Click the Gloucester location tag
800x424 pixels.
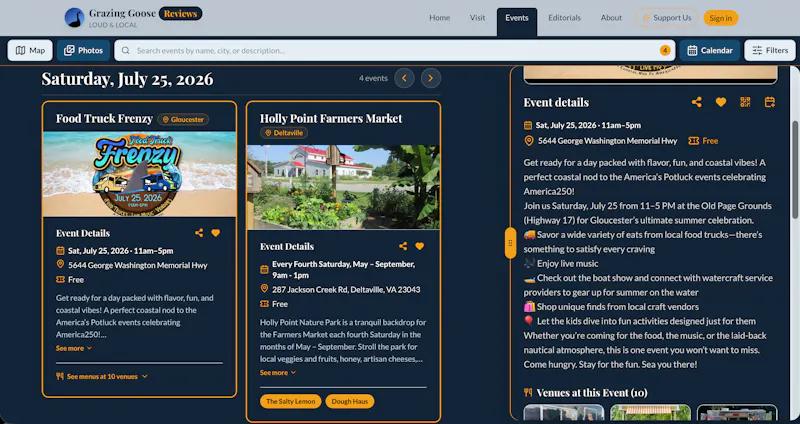[x=183, y=119]
